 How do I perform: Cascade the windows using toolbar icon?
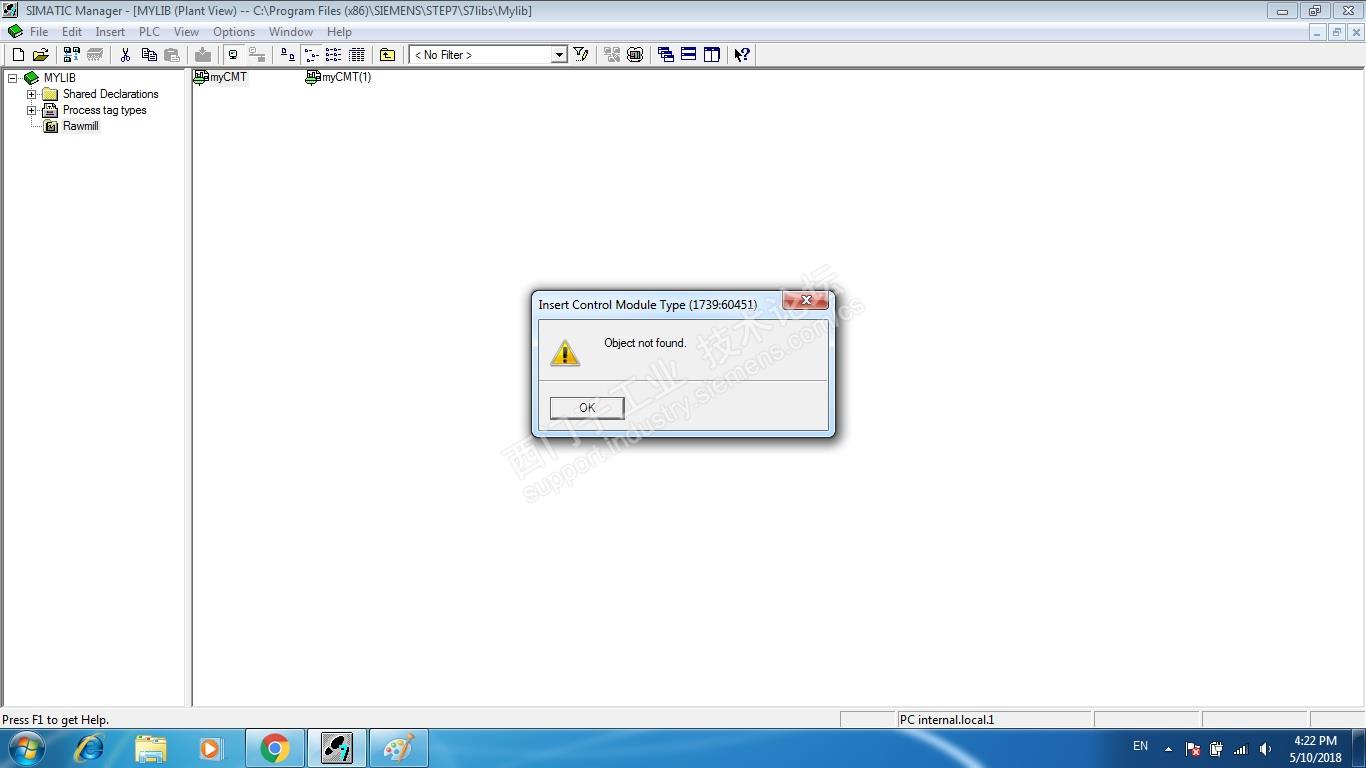coord(666,55)
